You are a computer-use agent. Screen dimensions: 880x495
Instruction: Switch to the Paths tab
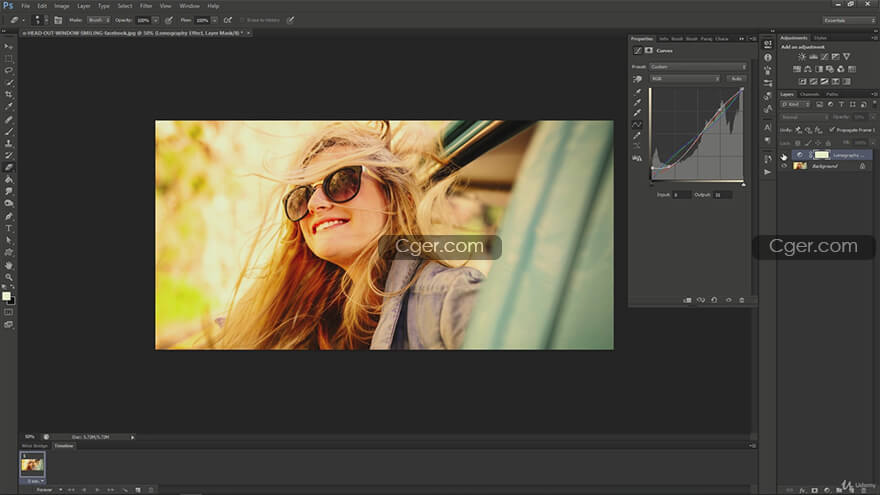pos(832,94)
